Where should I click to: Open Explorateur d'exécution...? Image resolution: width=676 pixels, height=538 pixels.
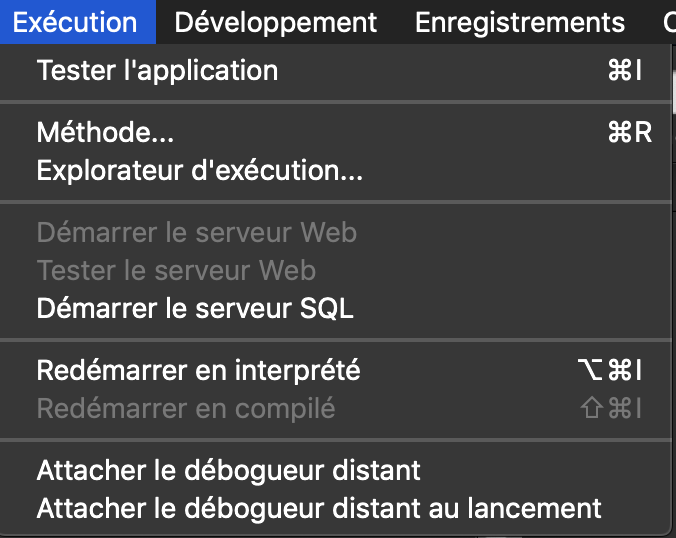199,171
